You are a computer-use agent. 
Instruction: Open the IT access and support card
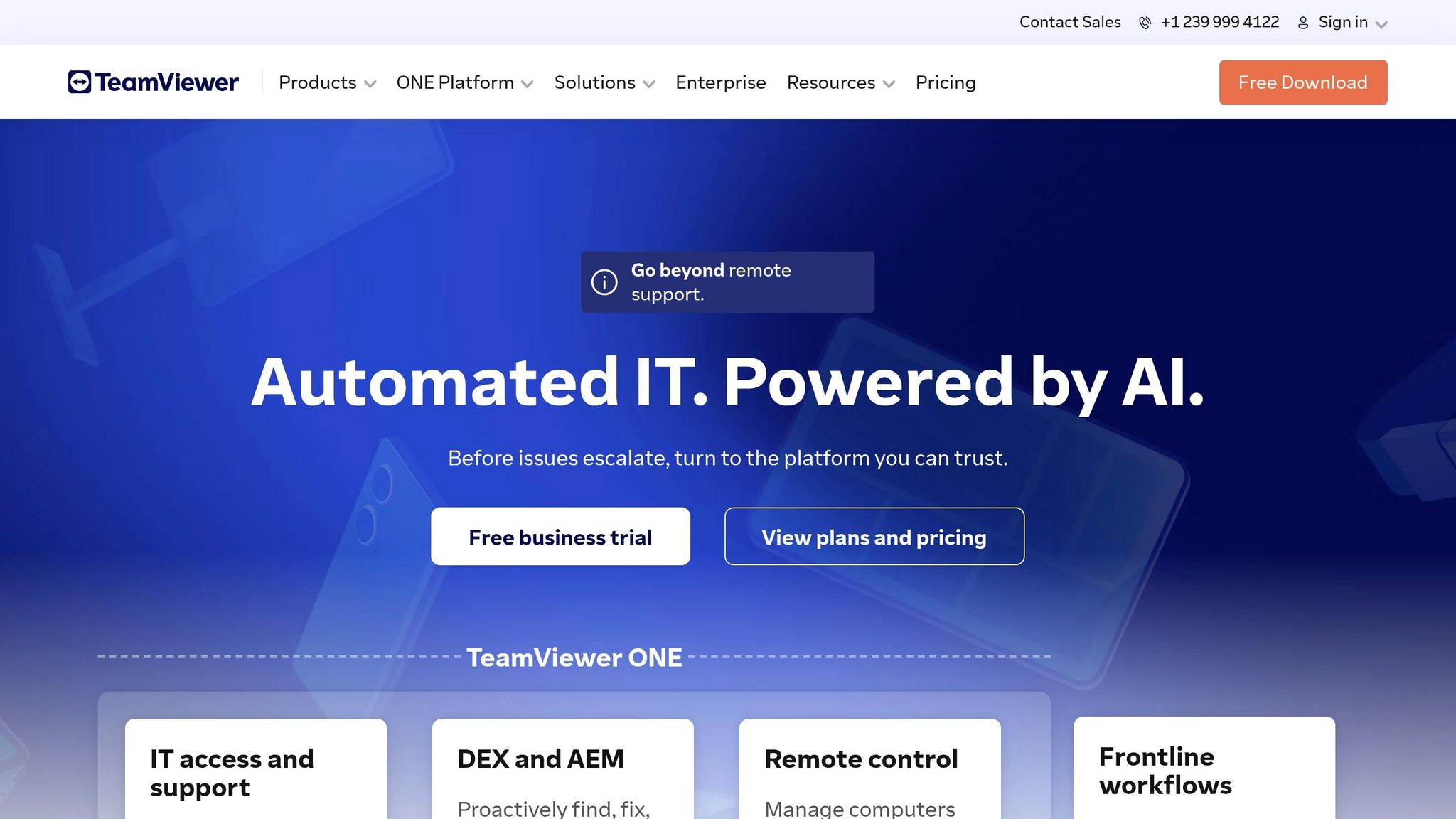[x=256, y=769]
